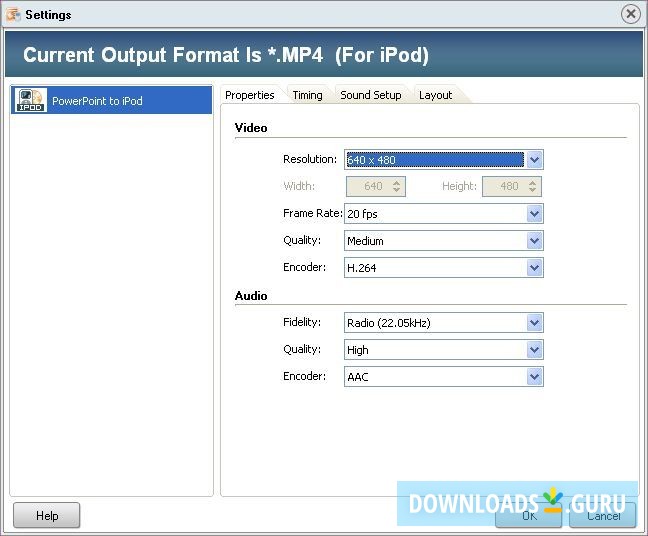This screenshot has height=536, width=648.
Task: Open the Resolution dropdown arrow
Action: click(x=534, y=160)
